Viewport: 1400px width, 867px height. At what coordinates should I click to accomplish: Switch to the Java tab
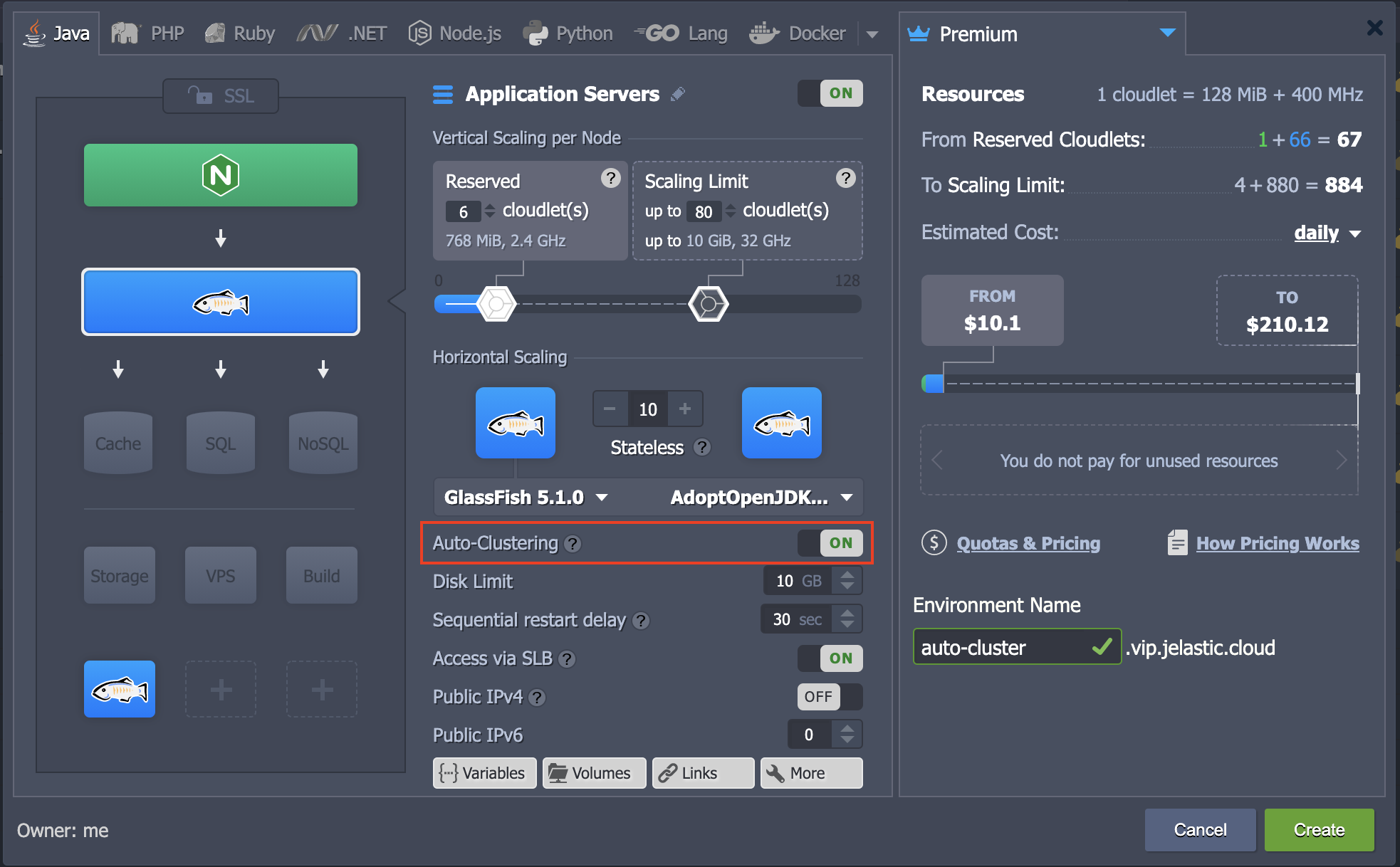click(57, 33)
